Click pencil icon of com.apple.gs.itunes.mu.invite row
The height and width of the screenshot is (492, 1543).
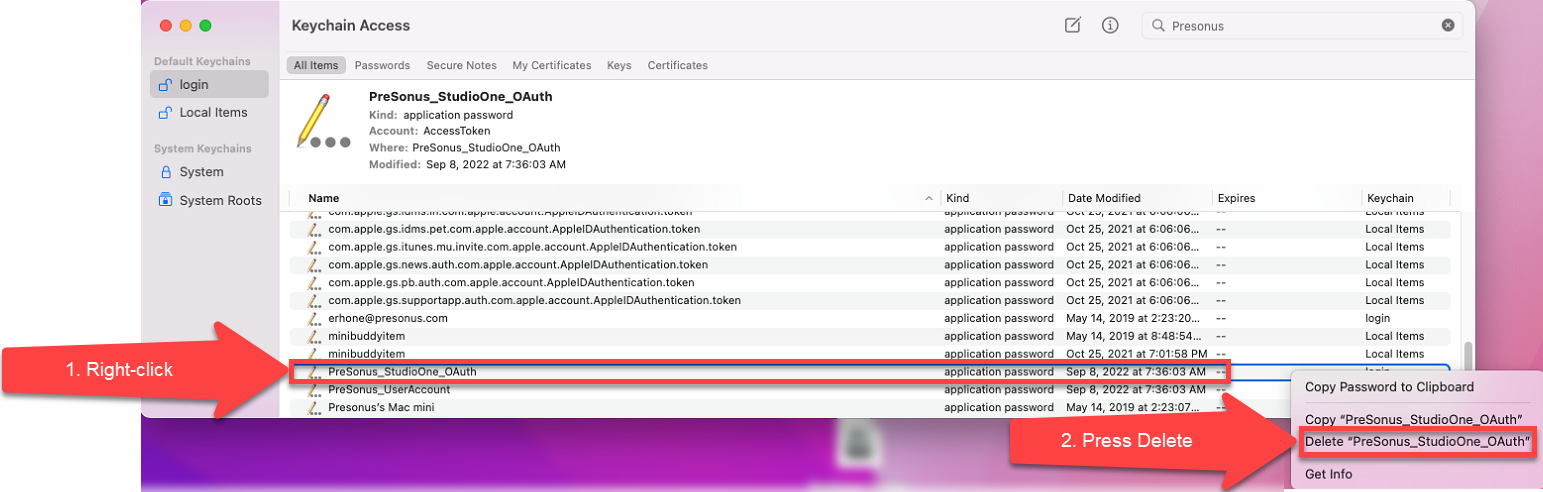313,247
